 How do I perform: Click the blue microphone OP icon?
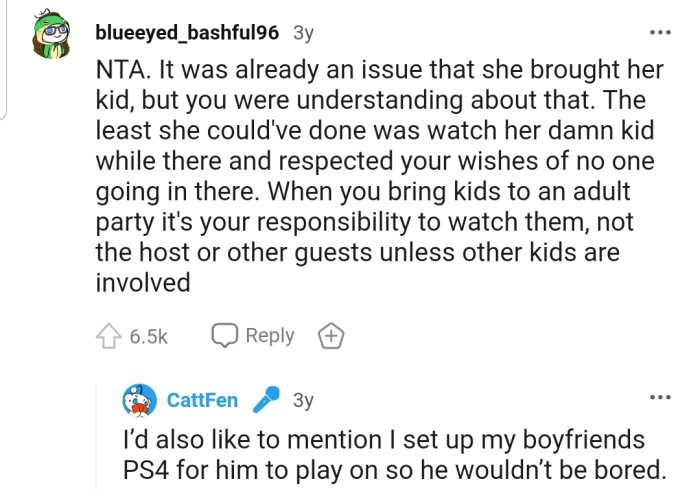point(265,401)
